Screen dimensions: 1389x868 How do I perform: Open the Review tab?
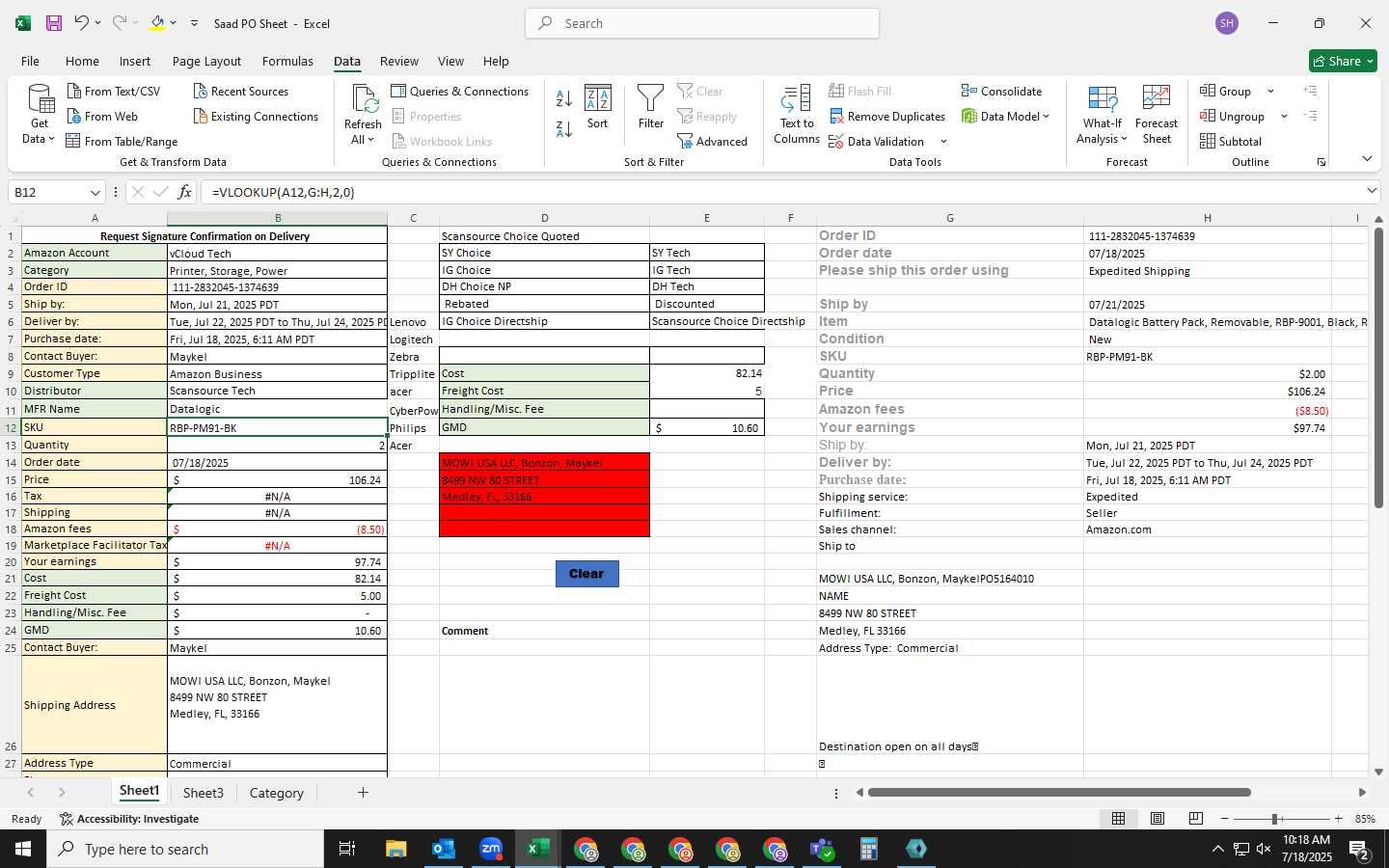click(x=398, y=61)
